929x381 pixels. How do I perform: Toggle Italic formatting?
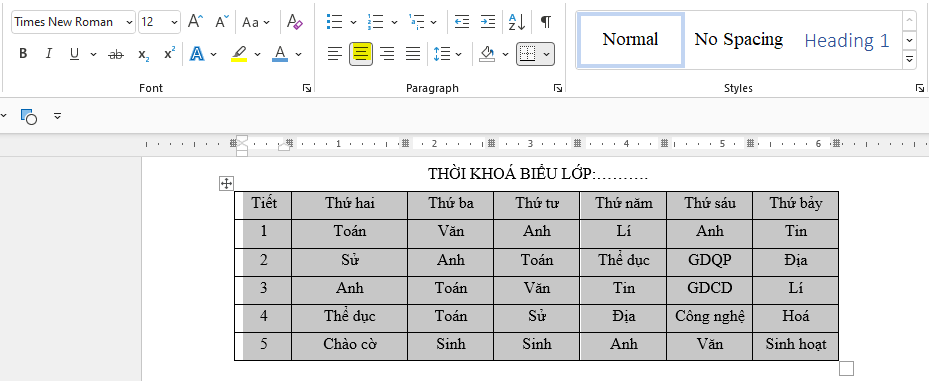(49, 54)
